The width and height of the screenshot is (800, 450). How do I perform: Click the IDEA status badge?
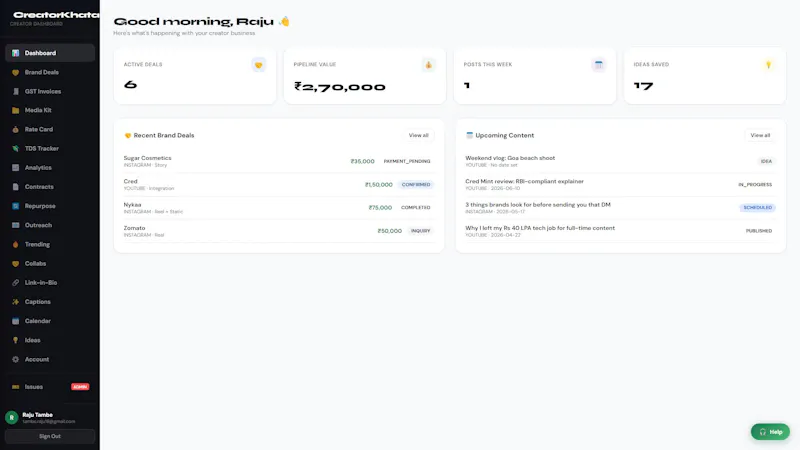pos(766,161)
